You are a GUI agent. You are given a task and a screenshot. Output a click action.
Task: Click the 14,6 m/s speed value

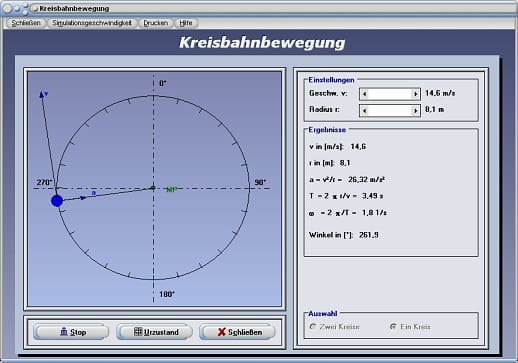440,93
